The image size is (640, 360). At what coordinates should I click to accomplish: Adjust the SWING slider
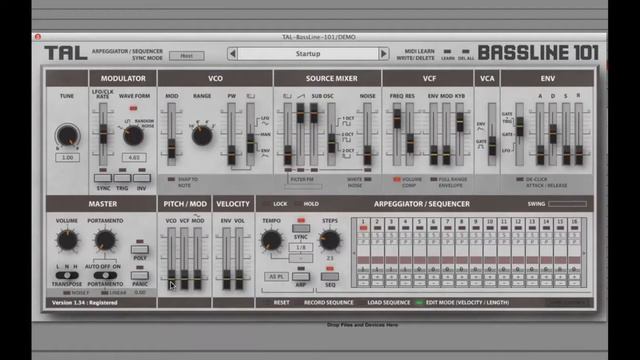tap(567, 204)
